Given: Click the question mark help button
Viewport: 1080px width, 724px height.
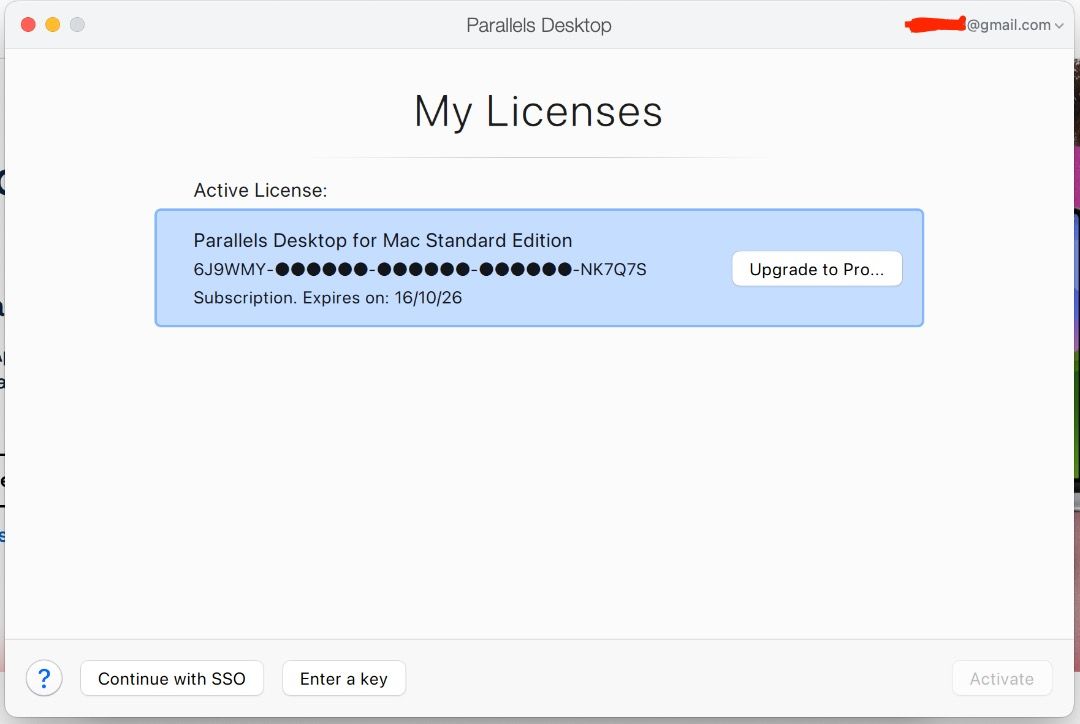Looking at the screenshot, I should (44, 679).
